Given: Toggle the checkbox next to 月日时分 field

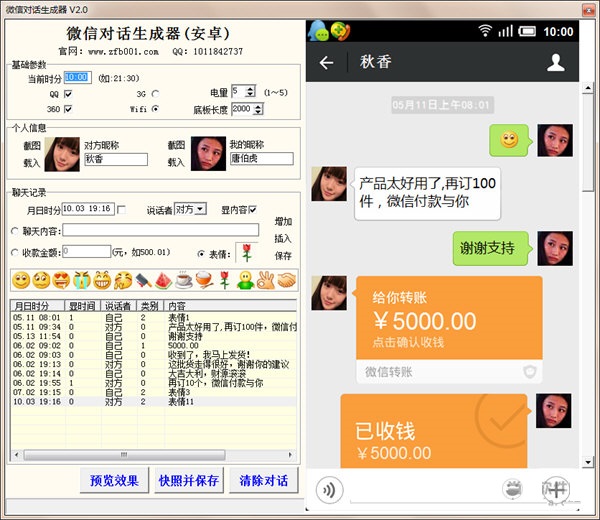Looking at the screenshot, I should [x=122, y=210].
